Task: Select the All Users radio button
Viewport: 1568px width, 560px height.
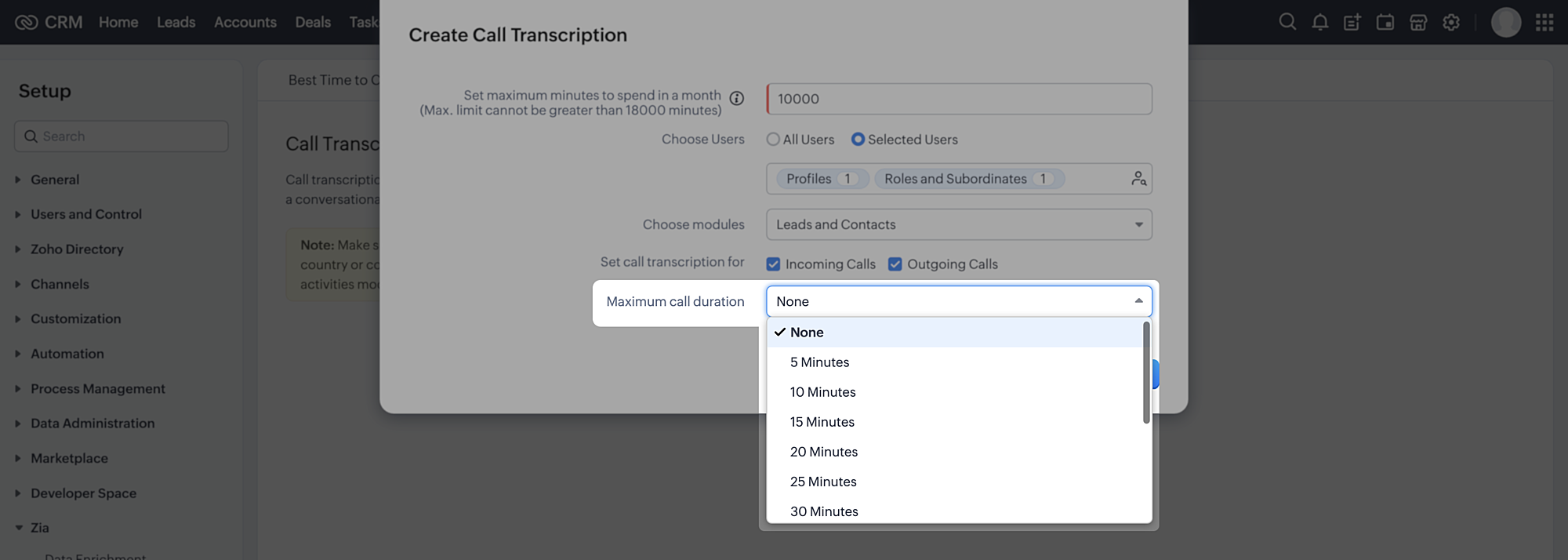Action: tap(774, 140)
